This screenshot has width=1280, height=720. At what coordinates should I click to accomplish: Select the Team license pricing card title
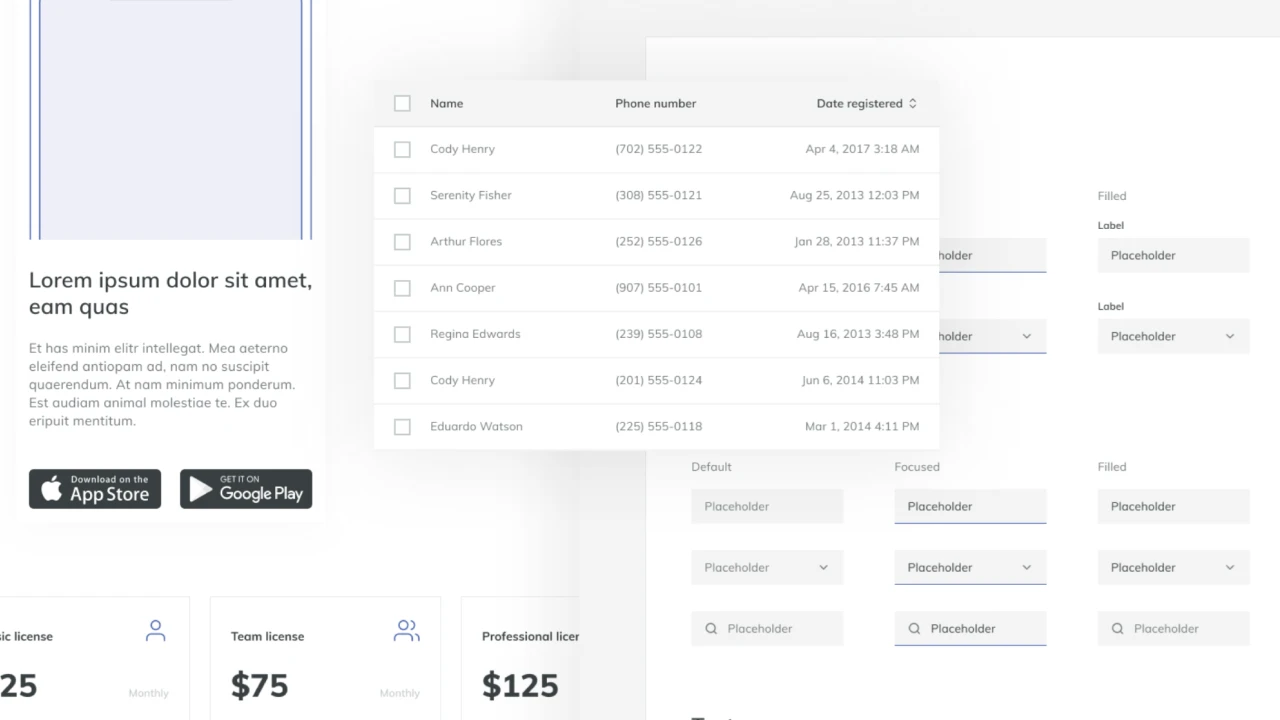coord(267,636)
